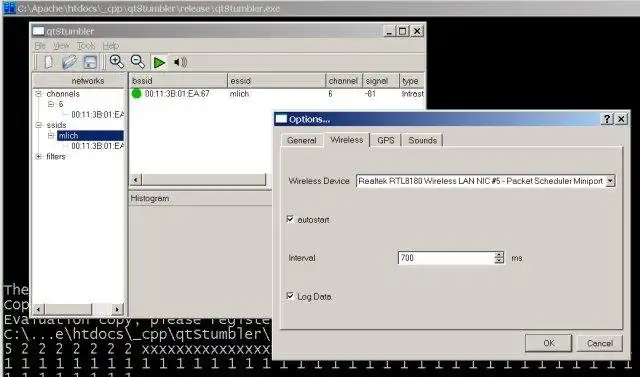Switch to the GPS tab

tap(386, 140)
